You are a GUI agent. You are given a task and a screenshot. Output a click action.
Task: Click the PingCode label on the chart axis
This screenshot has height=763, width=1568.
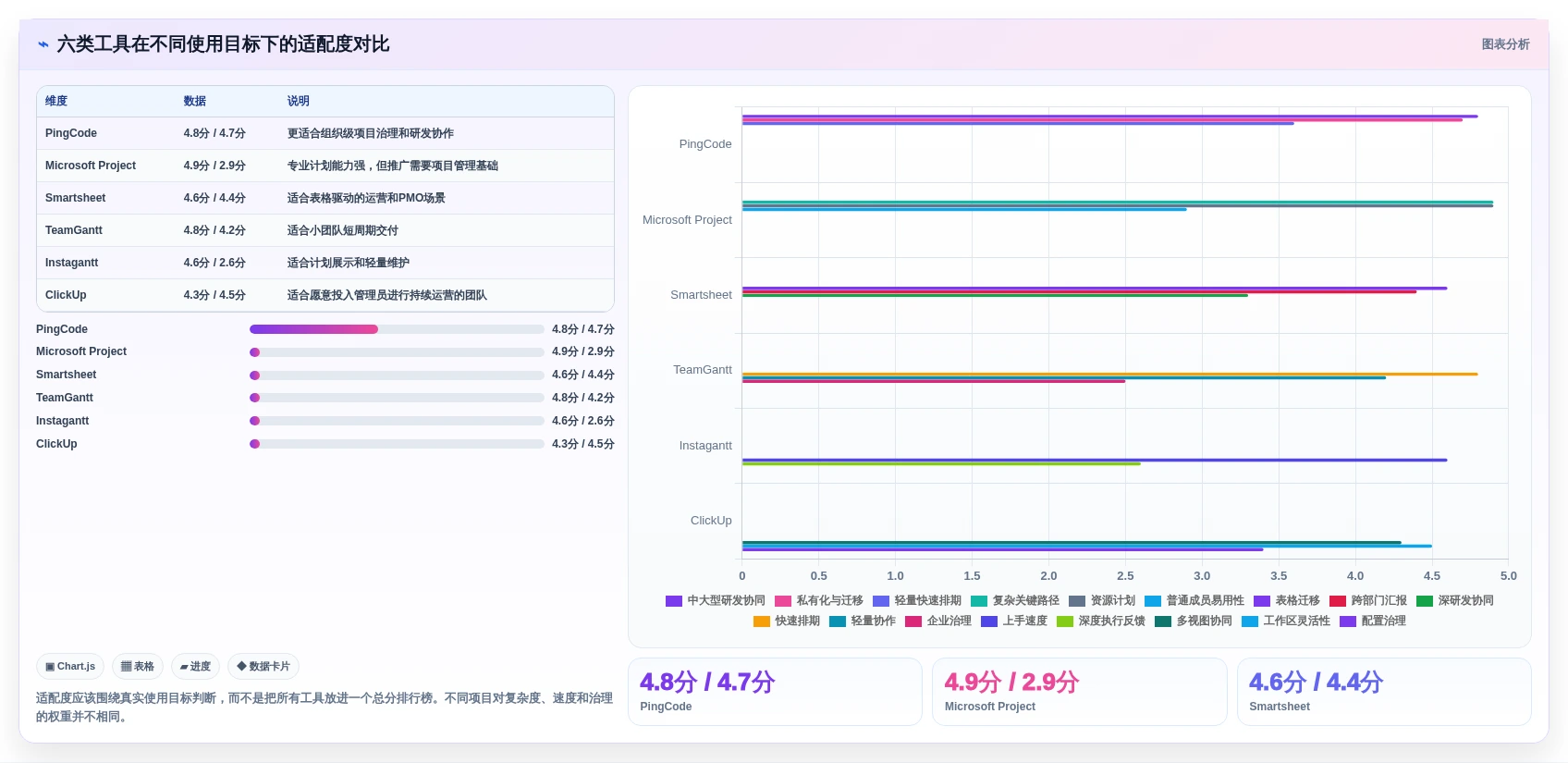(705, 144)
